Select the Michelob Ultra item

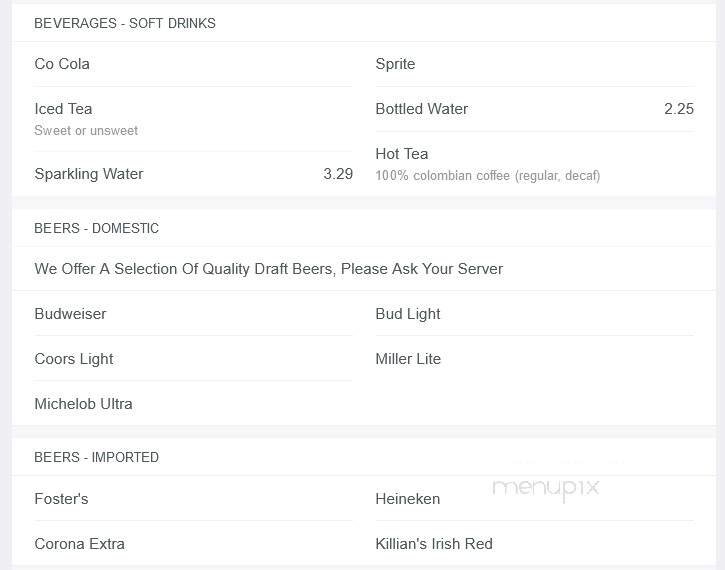click(x=83, y=404)
